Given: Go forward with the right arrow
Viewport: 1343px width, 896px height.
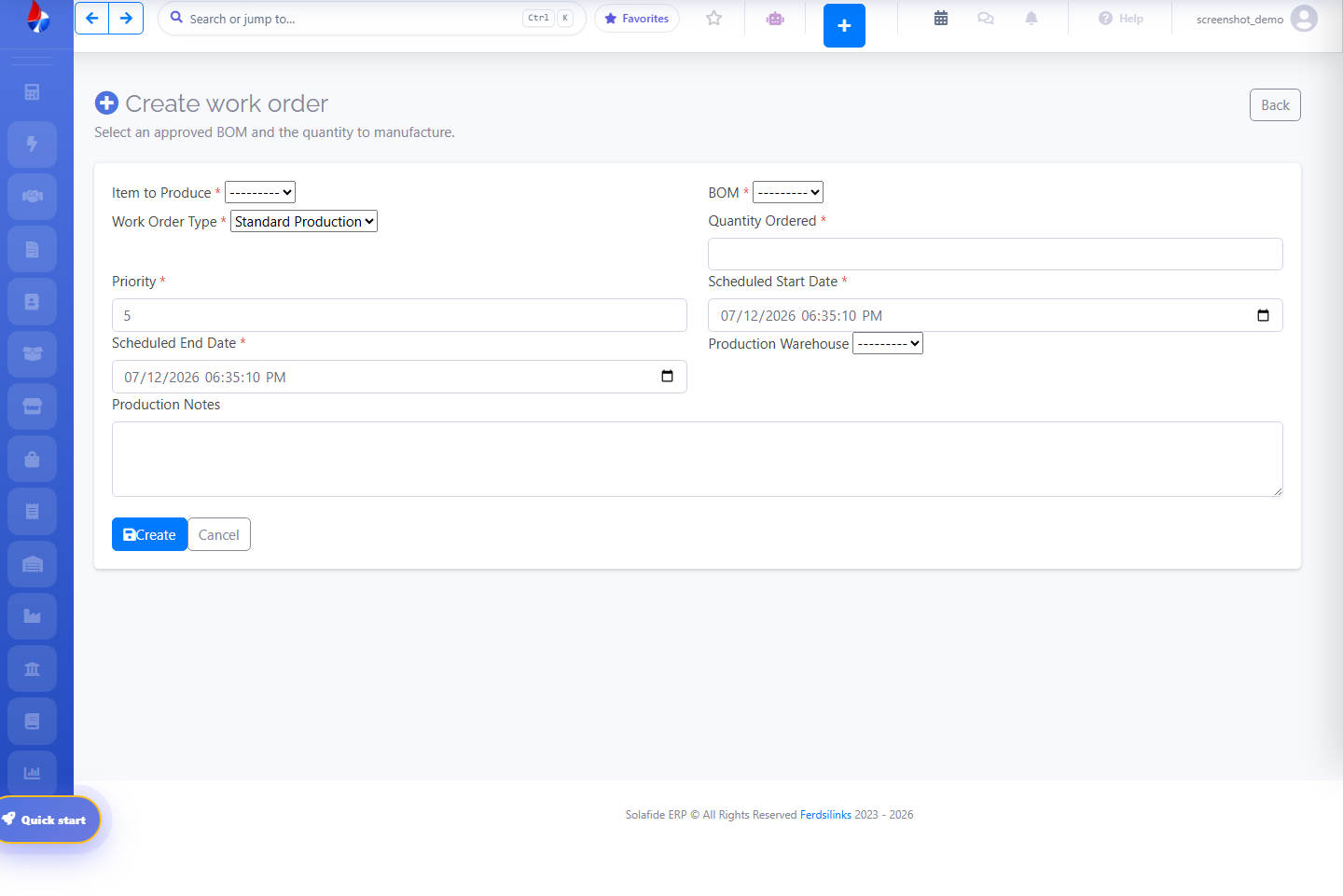Looking at the screenshot, I should click(x=126, y=18).
